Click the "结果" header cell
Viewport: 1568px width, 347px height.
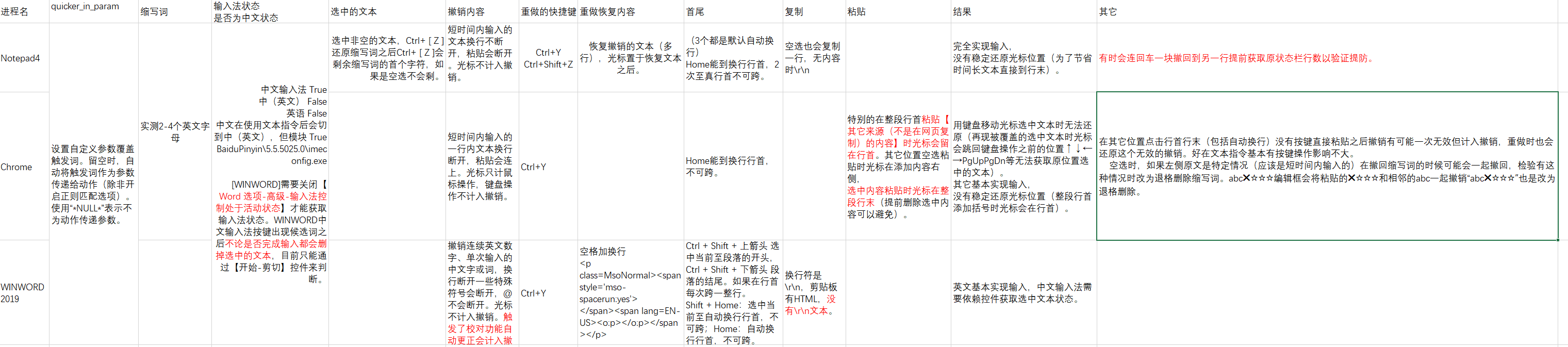(1024, 11)
